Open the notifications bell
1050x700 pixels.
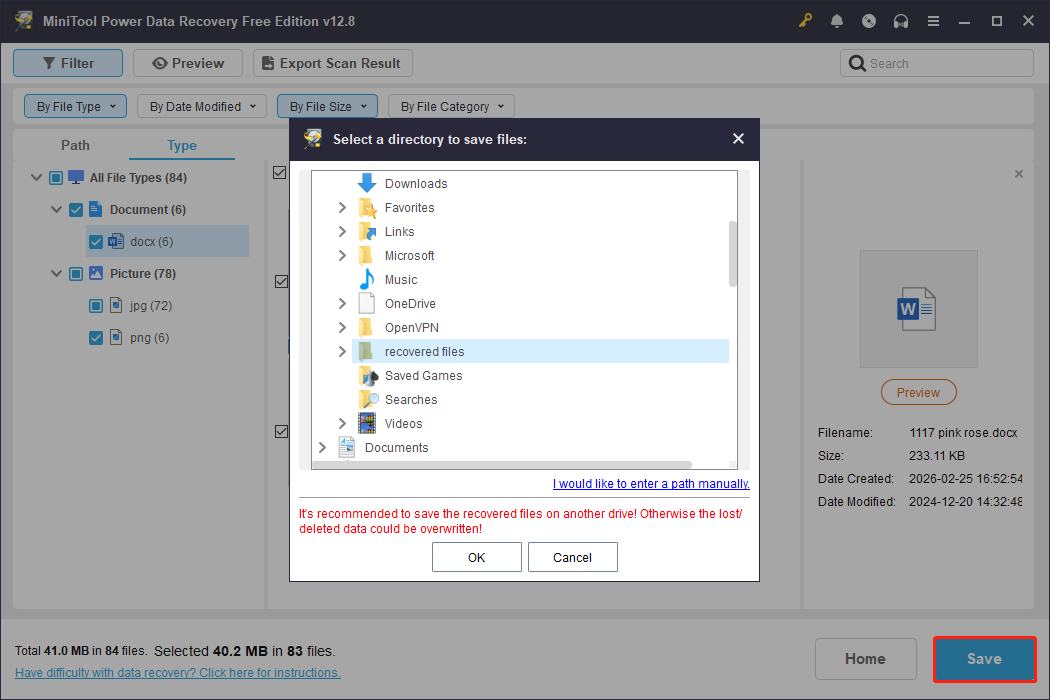tap(837, 20)
